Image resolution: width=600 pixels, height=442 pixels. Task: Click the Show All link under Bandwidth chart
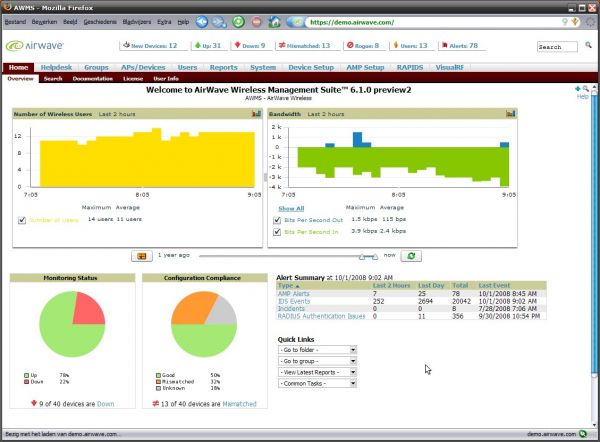click(x=291, y=209)
